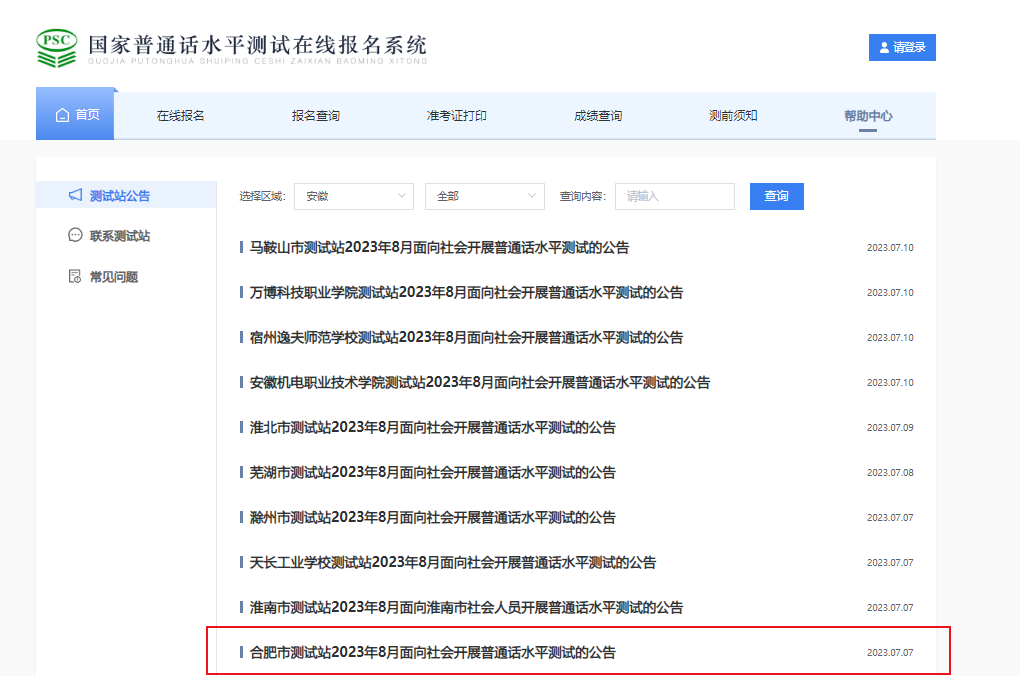The height and width of the screenshot is (676, 1020).
Task: Click the PSC logo icon
Action: pos(56,47)
